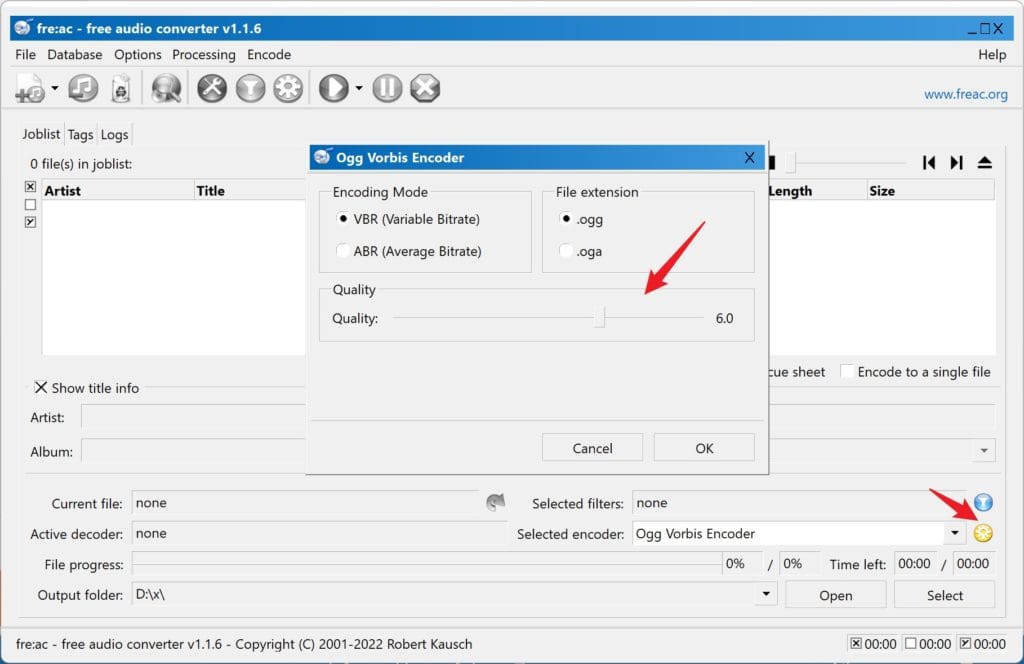Open the Options menu
This screenshot has height=664, width=1024.
tap(137, 55)
